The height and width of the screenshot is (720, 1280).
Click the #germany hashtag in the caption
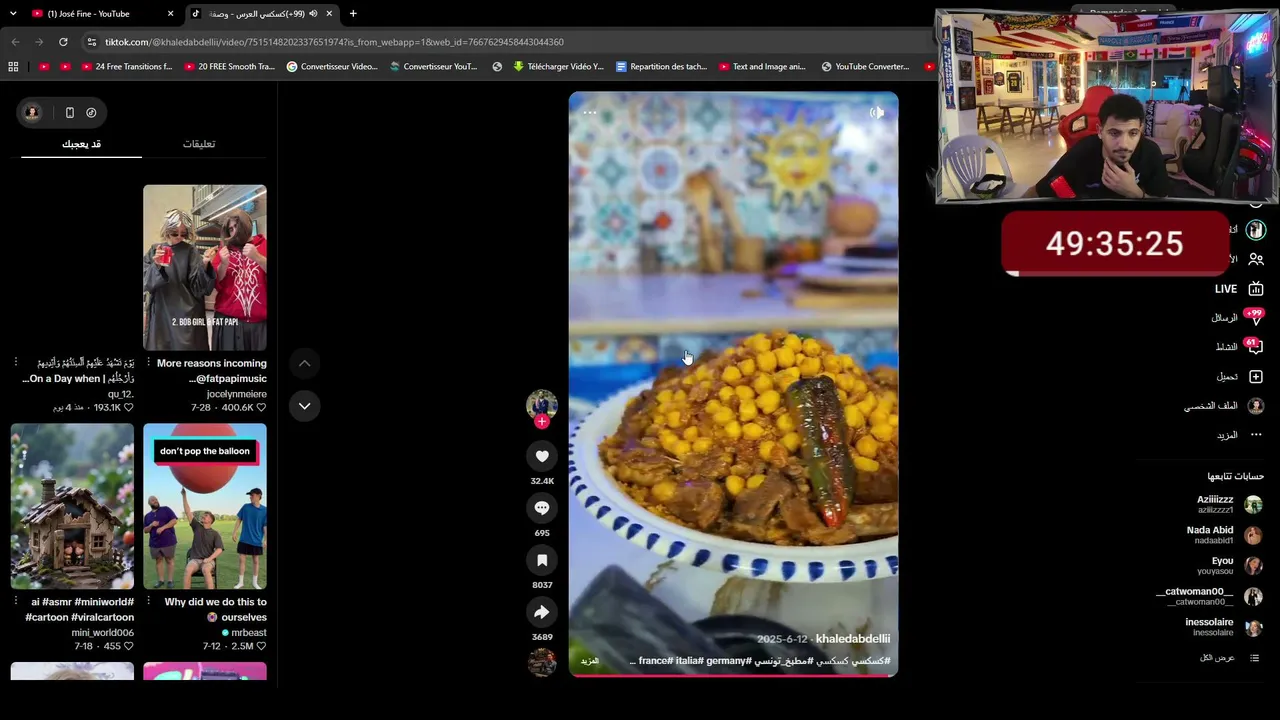(727, 661)
